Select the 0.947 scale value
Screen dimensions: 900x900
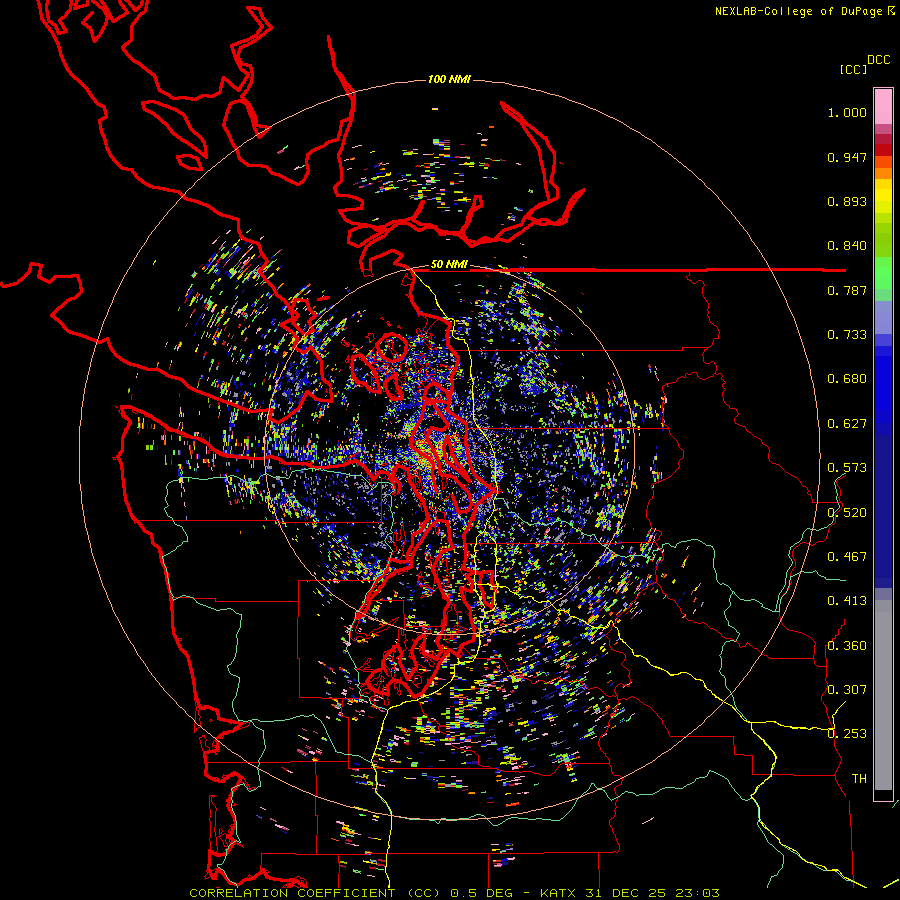coord(847,157)
